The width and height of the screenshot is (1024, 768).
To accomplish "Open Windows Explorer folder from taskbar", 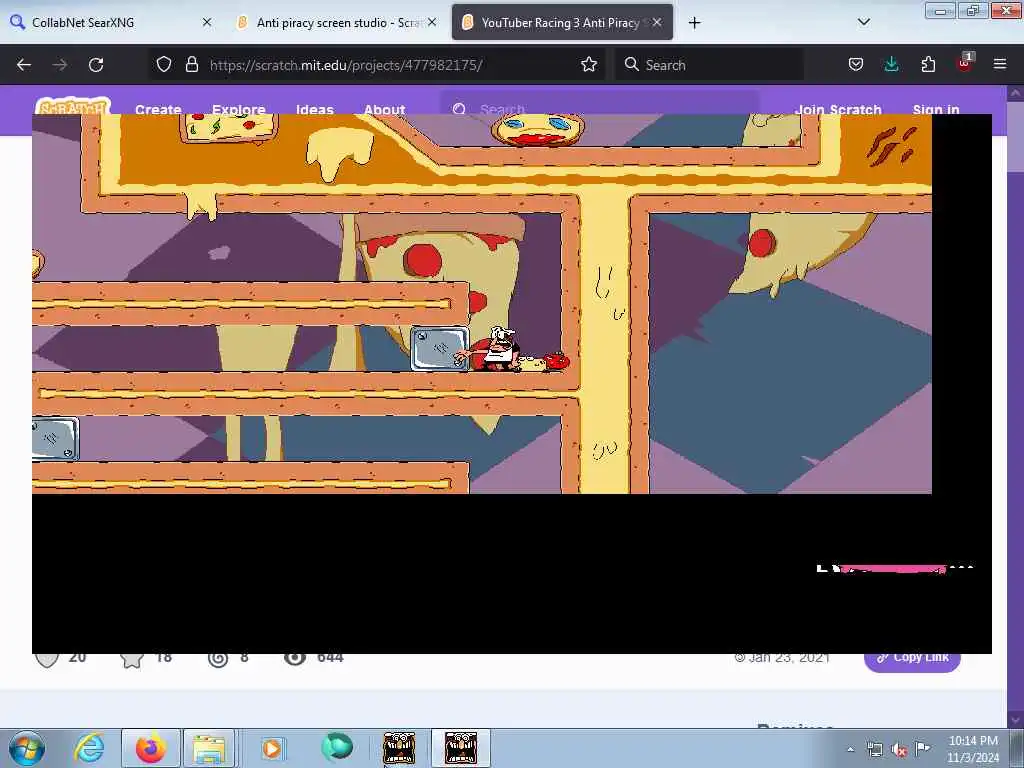I will click(x=208, y=748).
